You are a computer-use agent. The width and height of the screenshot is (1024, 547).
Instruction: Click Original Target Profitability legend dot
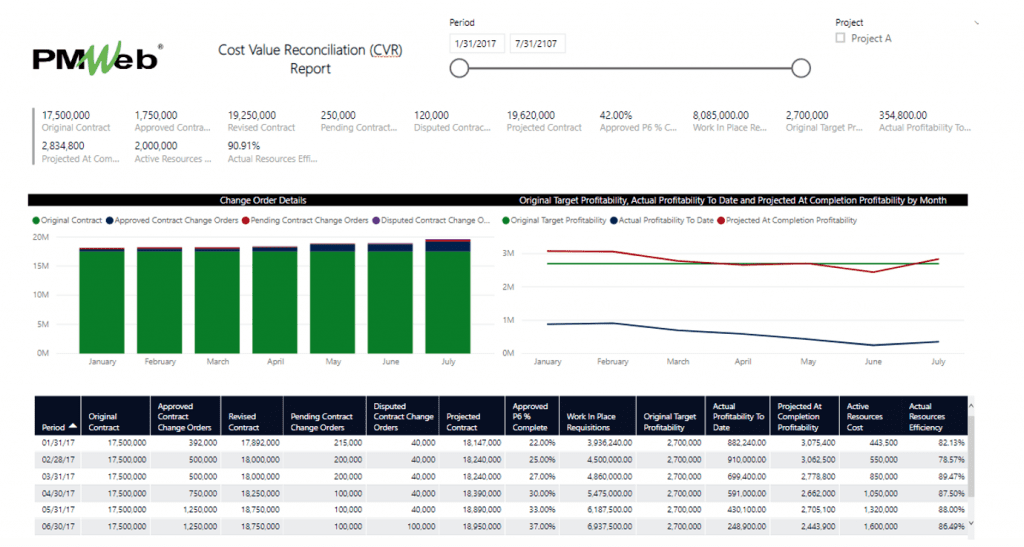coord(505,221)
